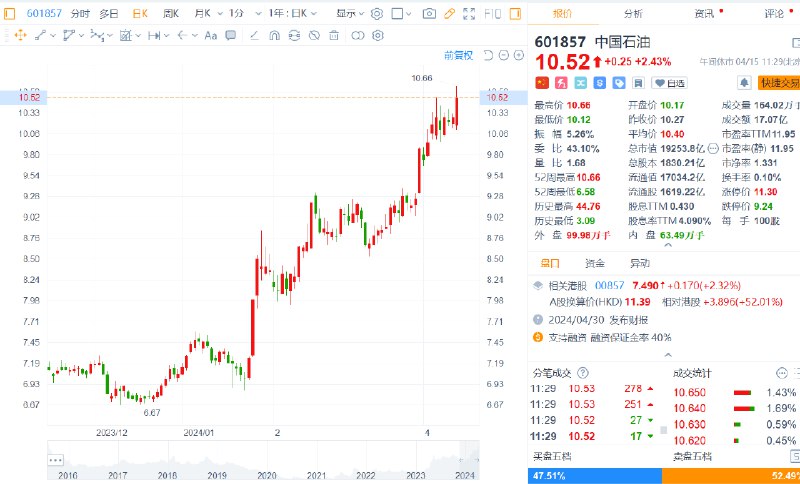Open 月K period dropdown arrow
Viewport: 800px width, 484px height.
pos(221,14)
